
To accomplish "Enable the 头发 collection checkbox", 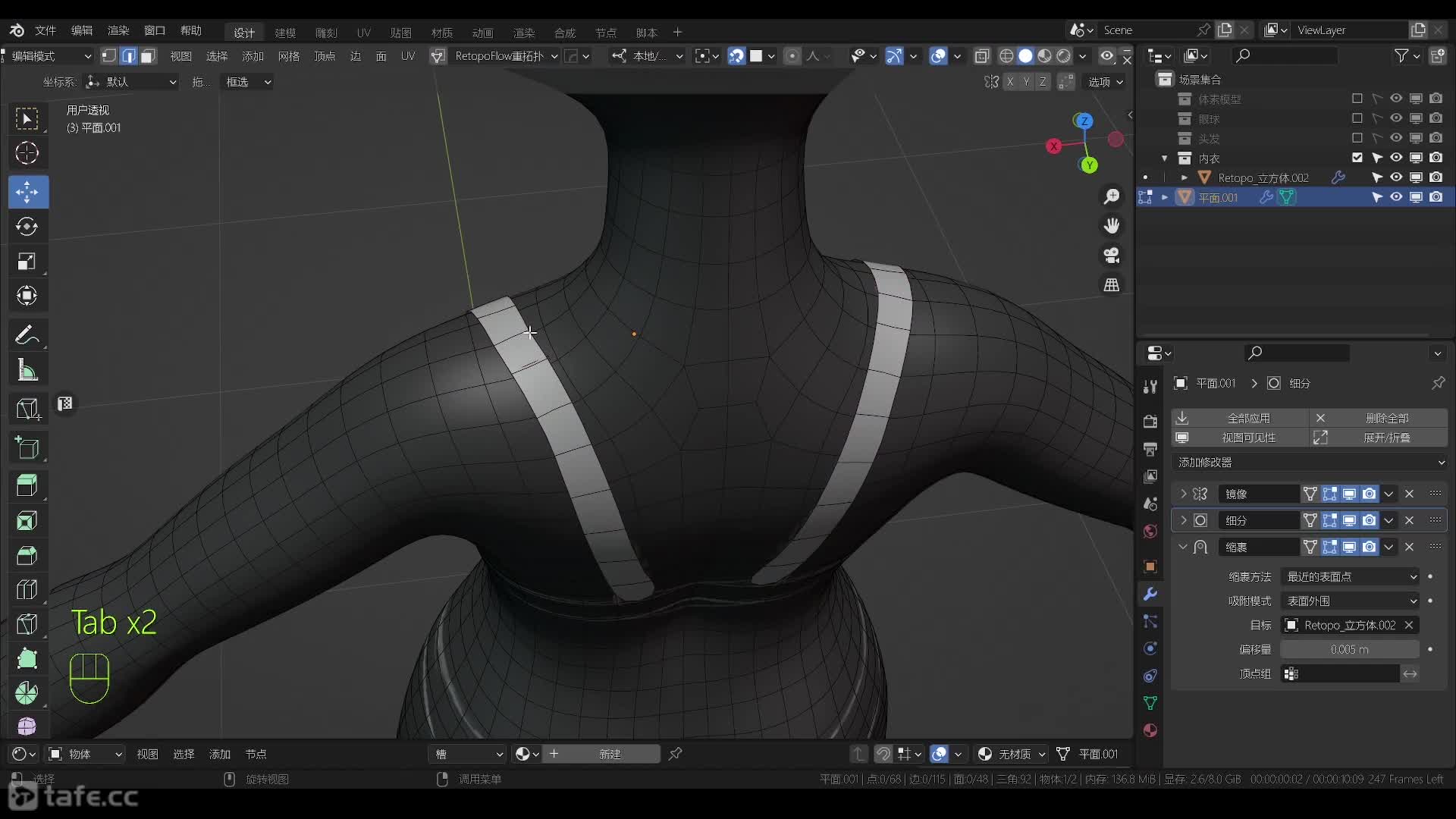I will 1357,138.
